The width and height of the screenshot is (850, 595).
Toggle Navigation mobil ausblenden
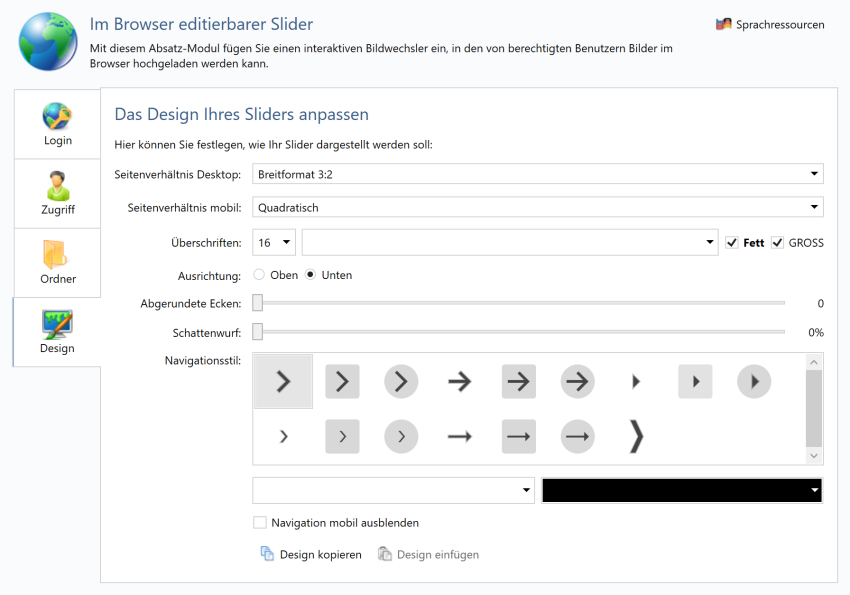pyautogui.click(x=259, y=522)
